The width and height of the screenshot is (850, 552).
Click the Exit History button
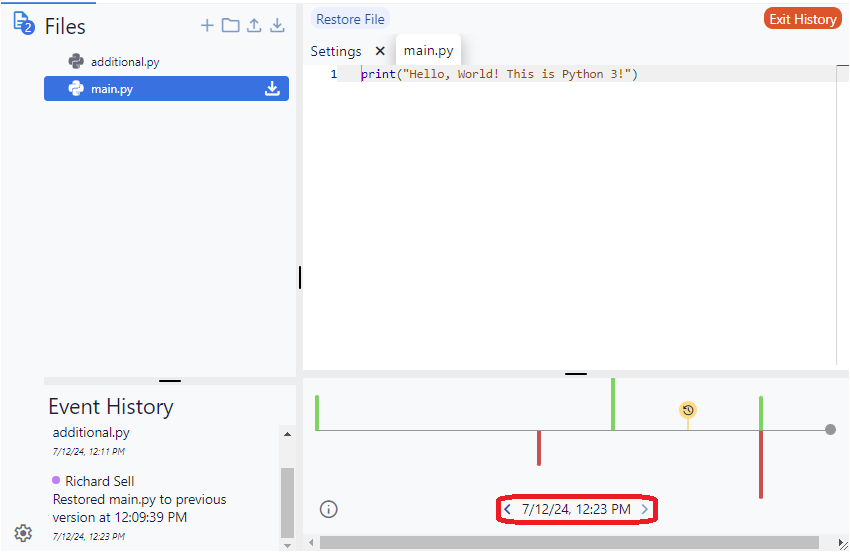pyautogui.click(x=802, y=19)
